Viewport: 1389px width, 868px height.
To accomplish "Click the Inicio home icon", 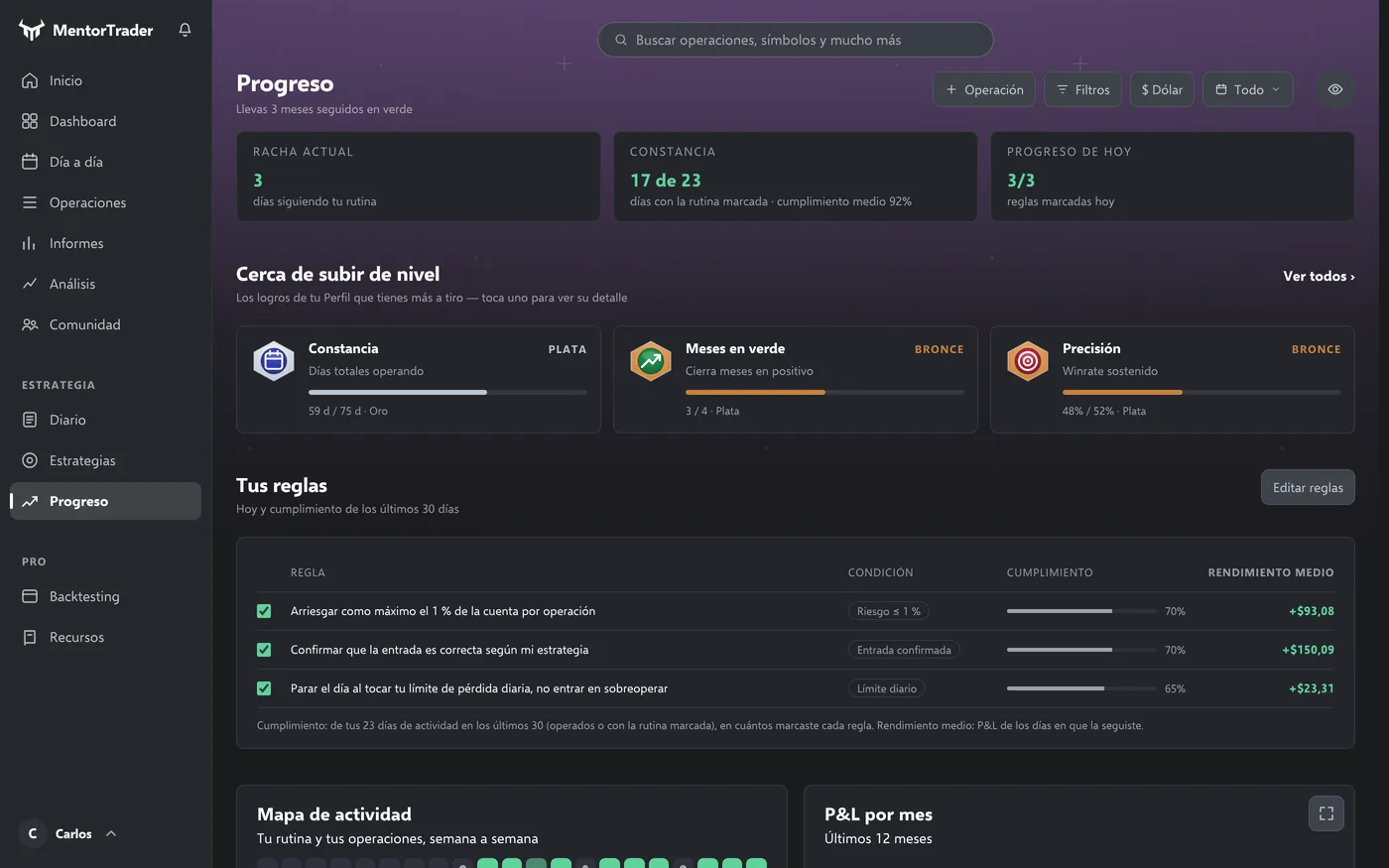I will (30, 80).
